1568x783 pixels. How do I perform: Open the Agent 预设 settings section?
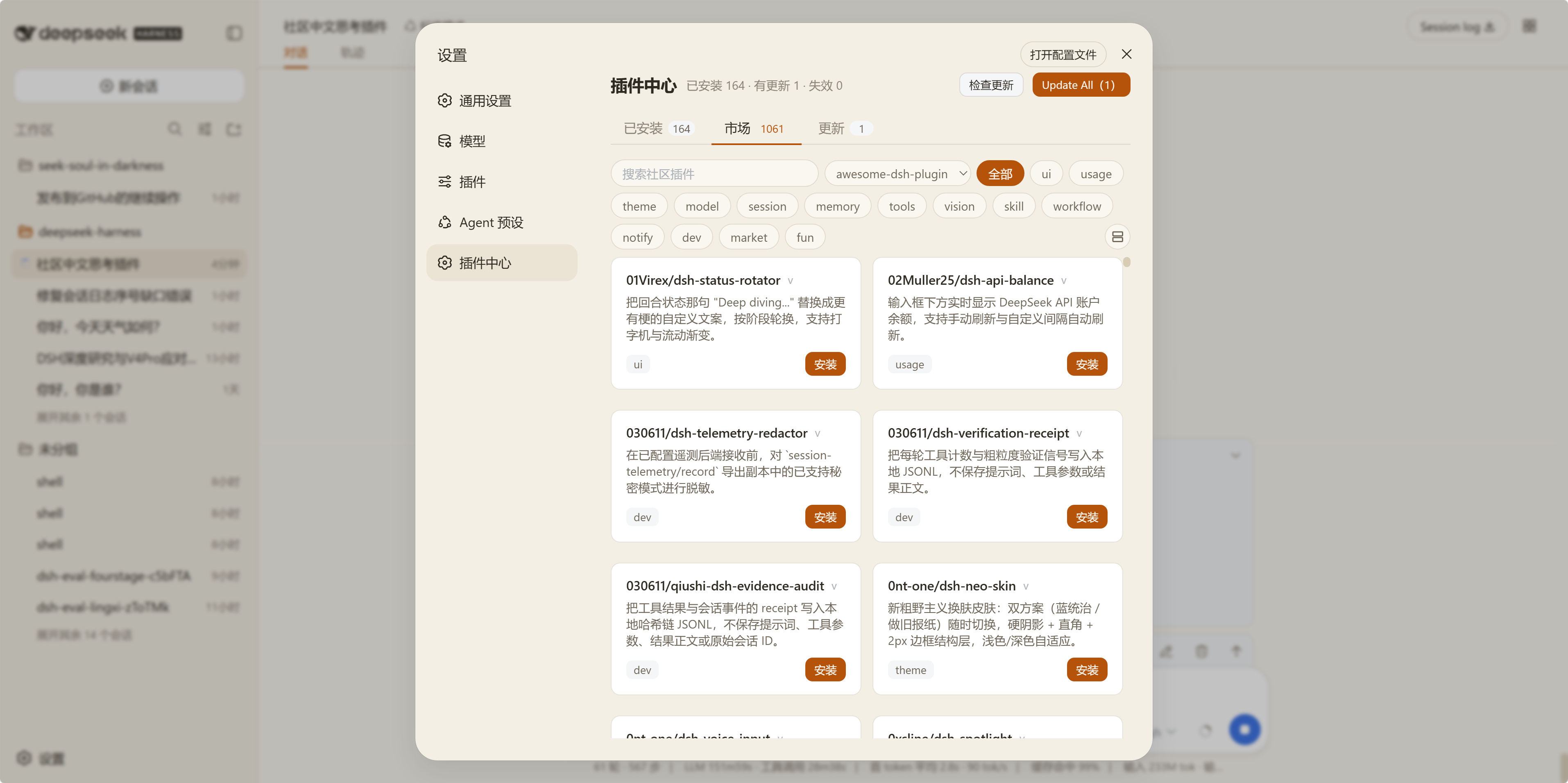(501, 222)
